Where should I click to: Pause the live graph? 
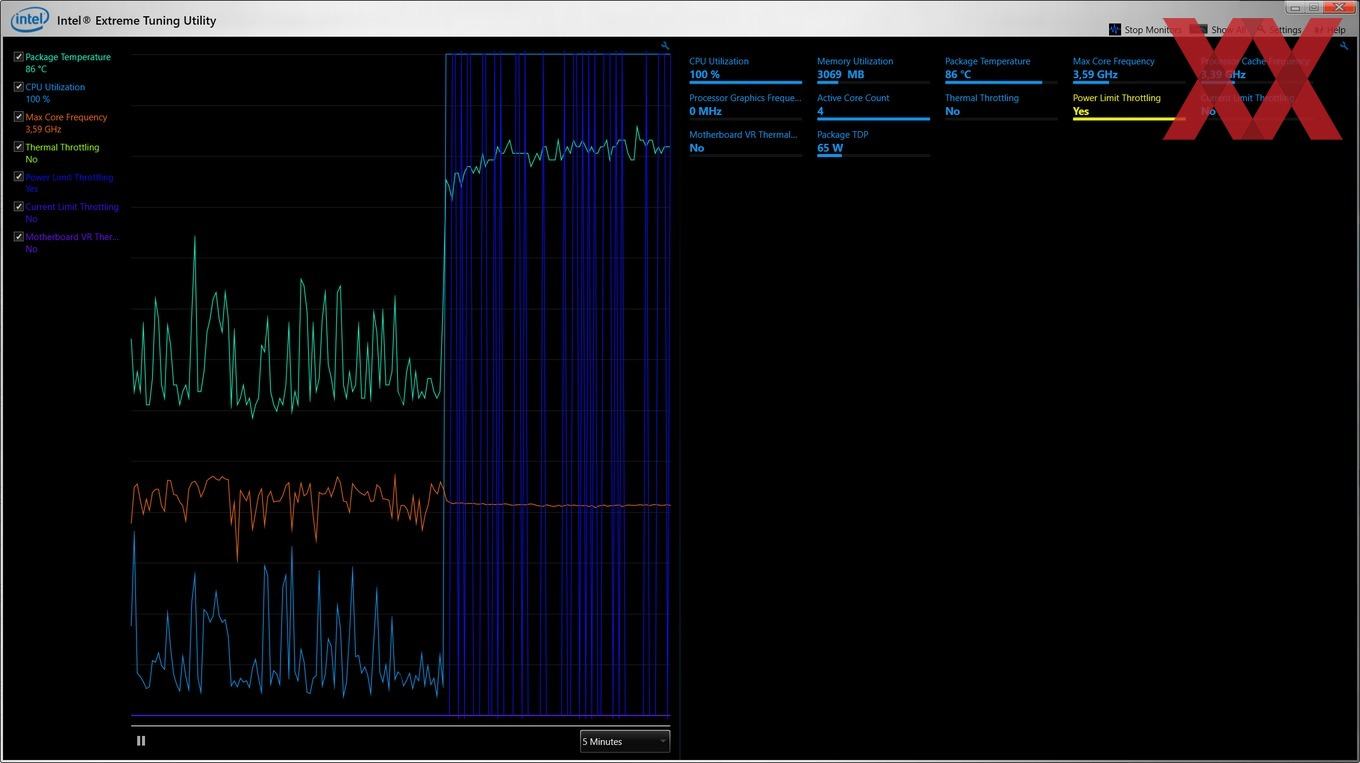[141, 741]
